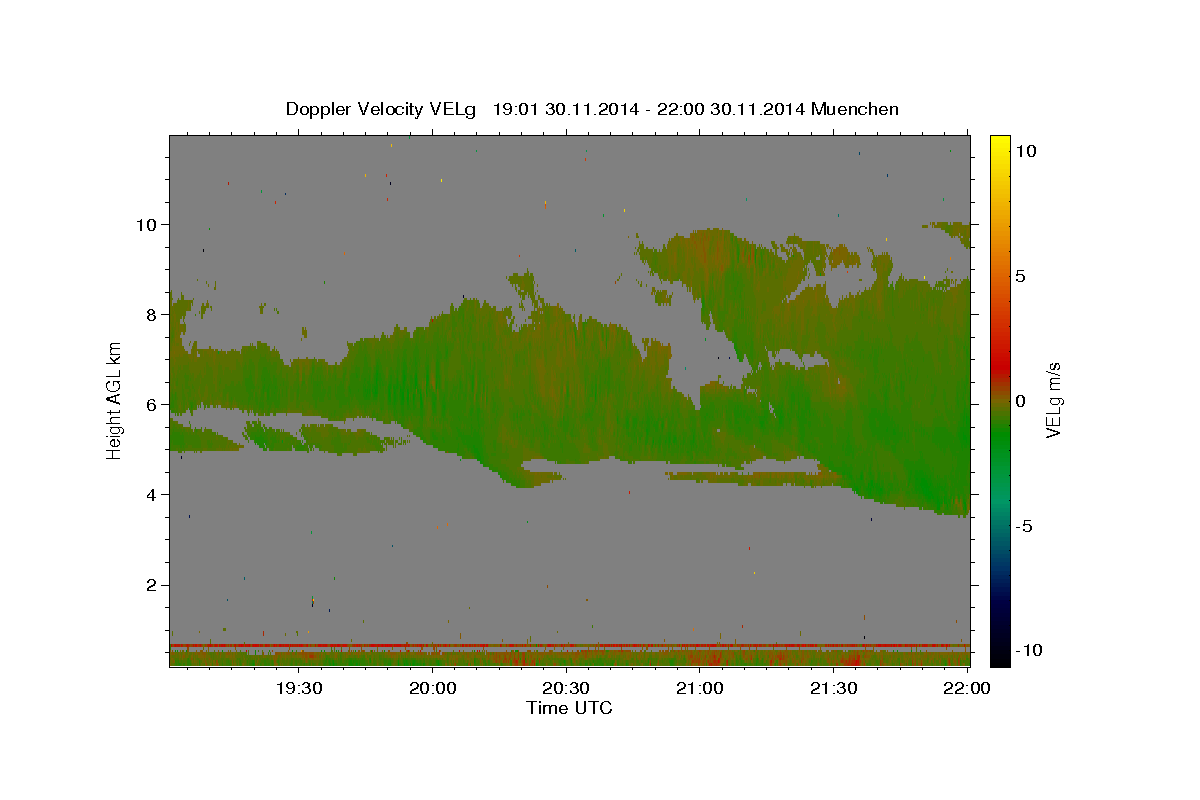This screenshot has height=800, width=1200.
Task: Click the "VELg m/s" colorbar label
Action: (1053, 400)
